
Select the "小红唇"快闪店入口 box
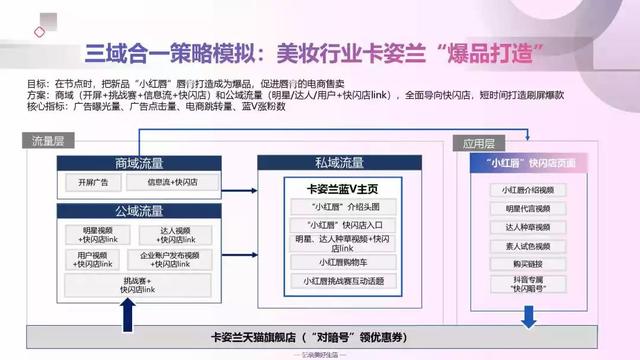pos(343,225)
